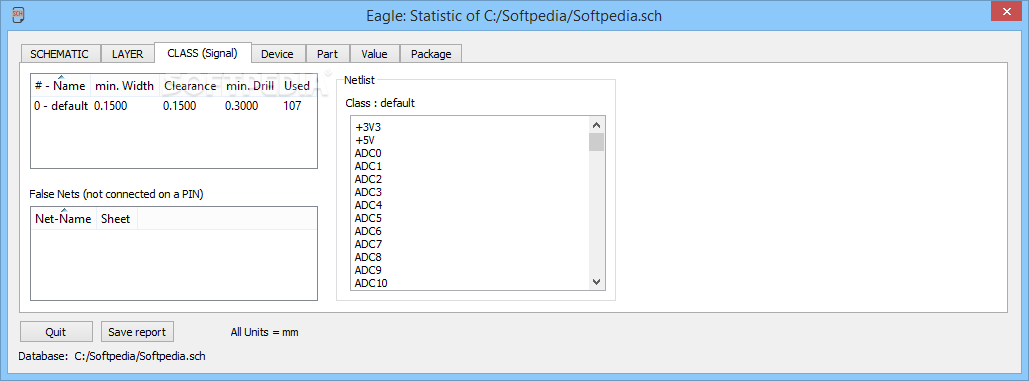The height and width of the screenshot is (381, 1029).
Task: Select ADC1 in the netlist
Action: point(368,166)
